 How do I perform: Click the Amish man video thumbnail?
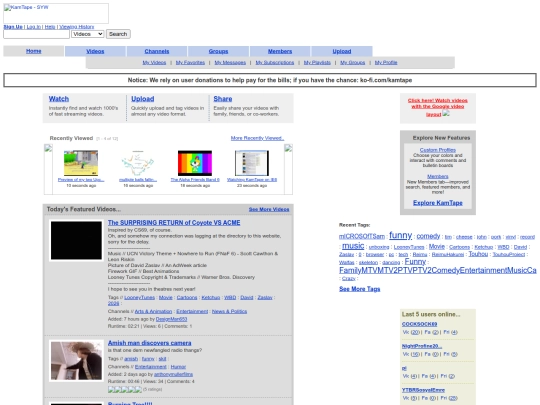[x=76, y=361]
